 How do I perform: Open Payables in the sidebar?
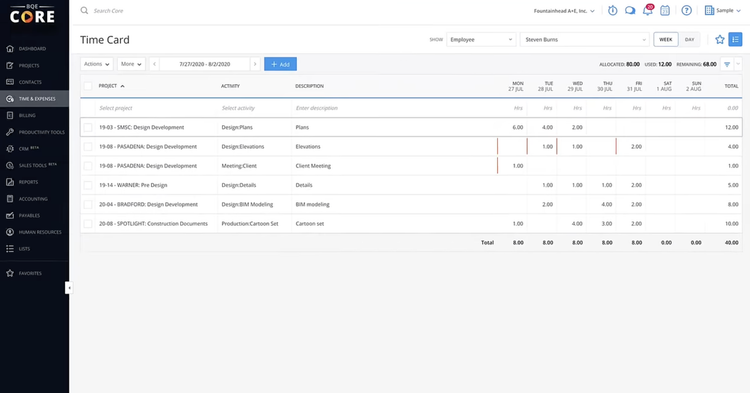(29, 216)
